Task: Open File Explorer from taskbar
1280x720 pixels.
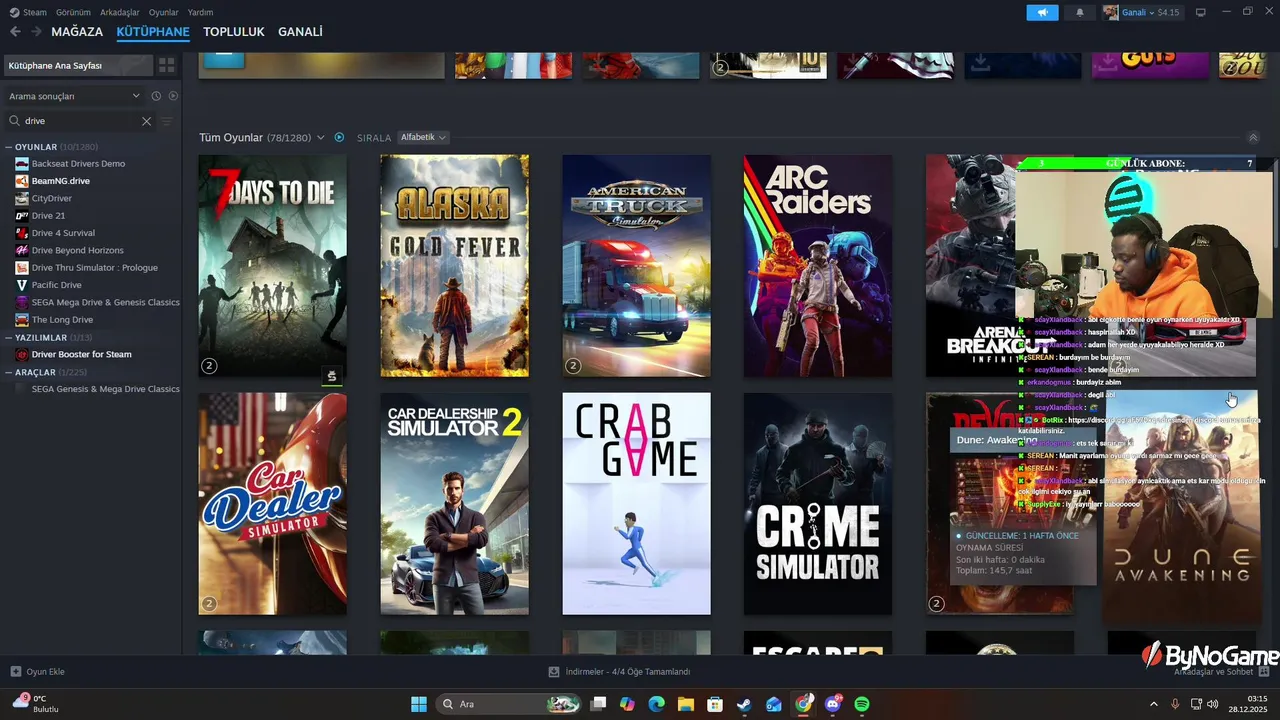Action: pyautogui.click(x=686, y=704)
